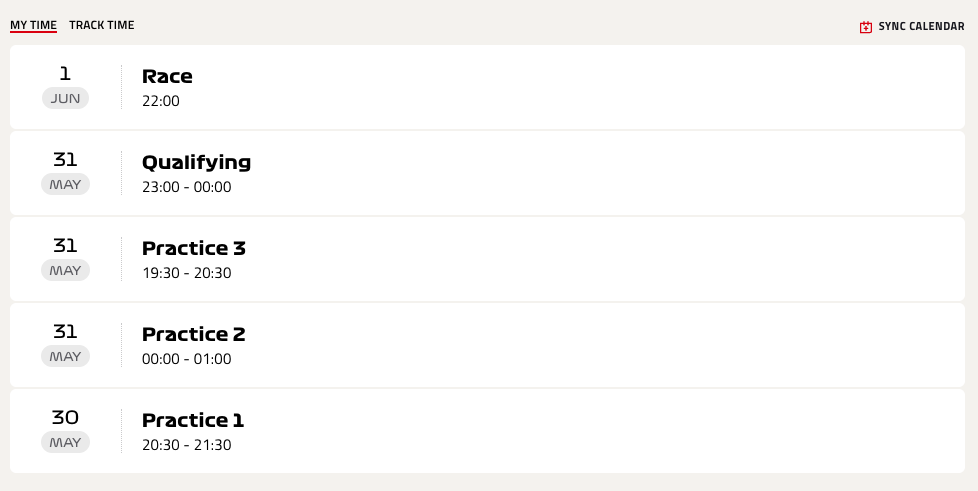Click the 00:00 - 01:00 time range
Viewport: 978px width, 491px height.
point(186,359)
